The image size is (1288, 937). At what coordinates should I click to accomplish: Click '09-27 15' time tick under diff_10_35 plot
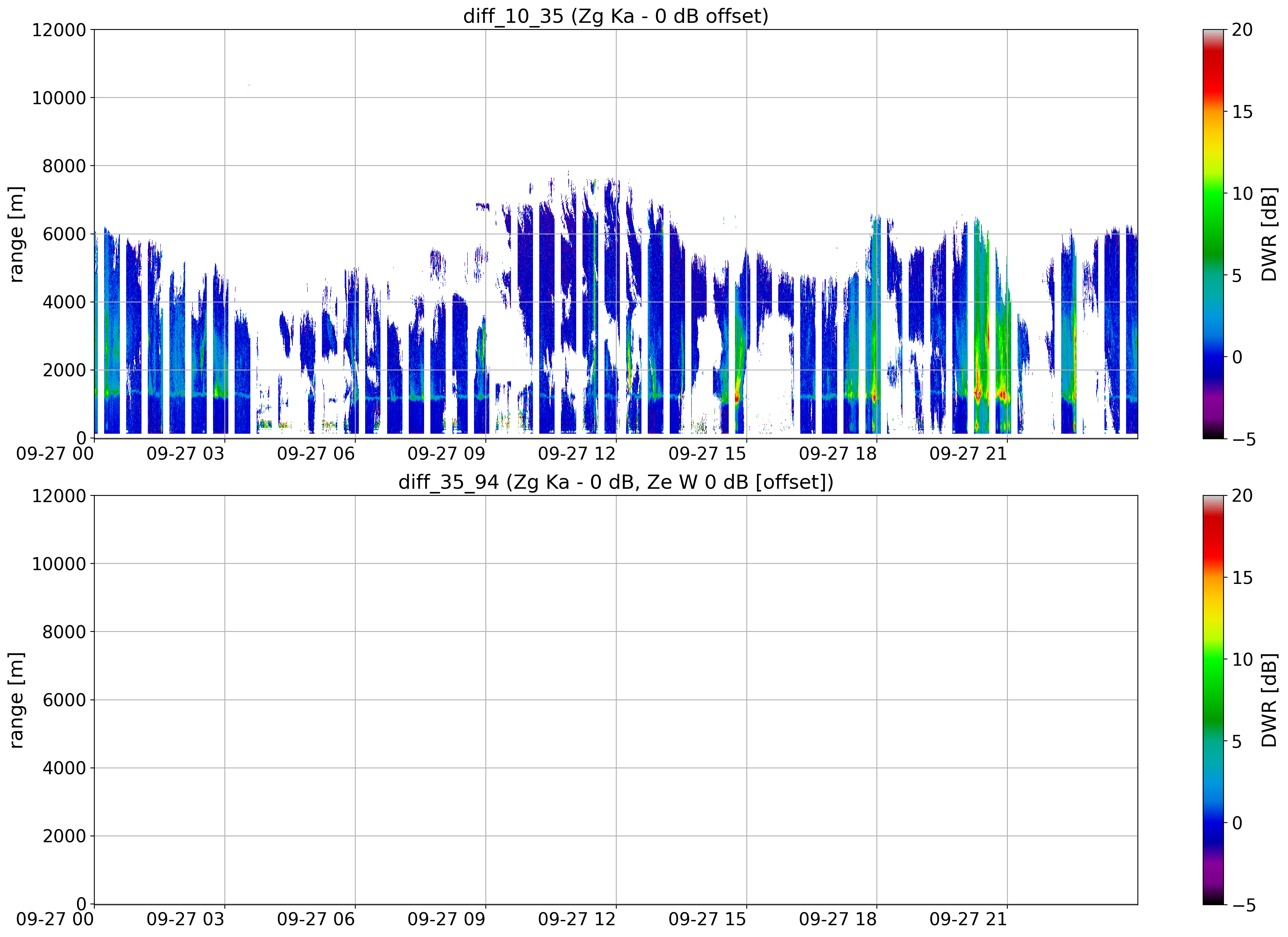(x=707, y=454)
